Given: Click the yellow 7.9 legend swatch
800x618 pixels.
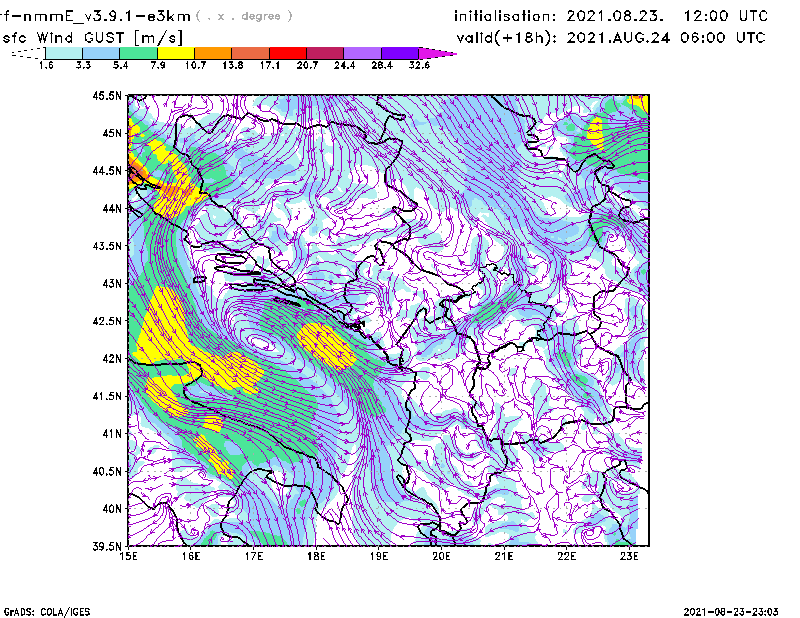Looking at the screenshot, I should pos(176,53).
